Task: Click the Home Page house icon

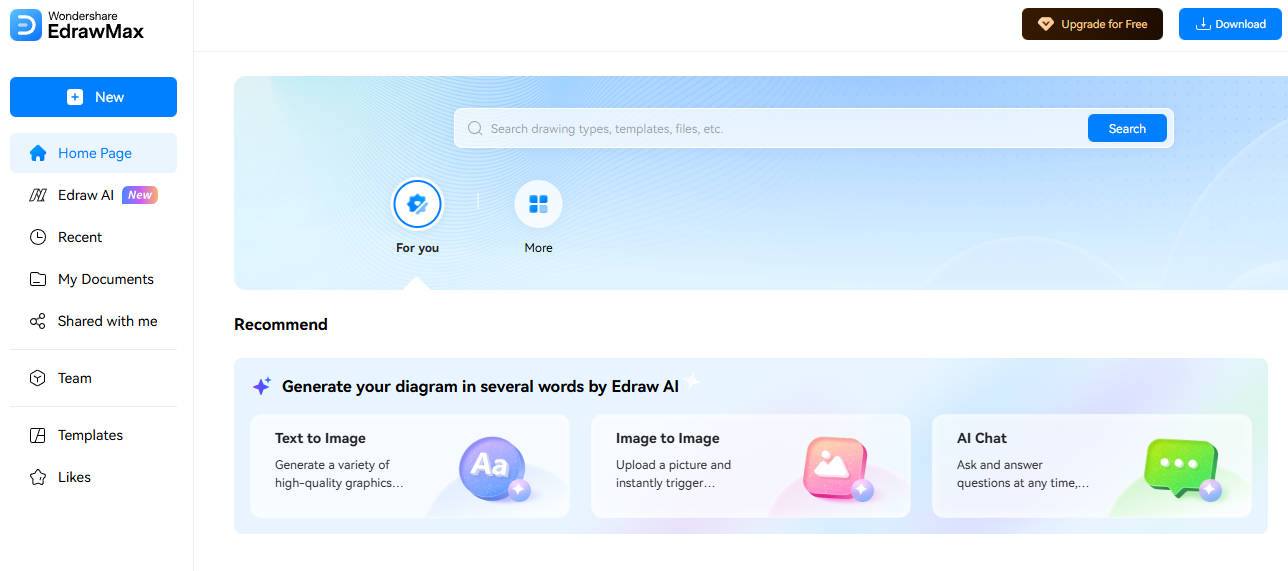Action: click(x=38, y=153)
